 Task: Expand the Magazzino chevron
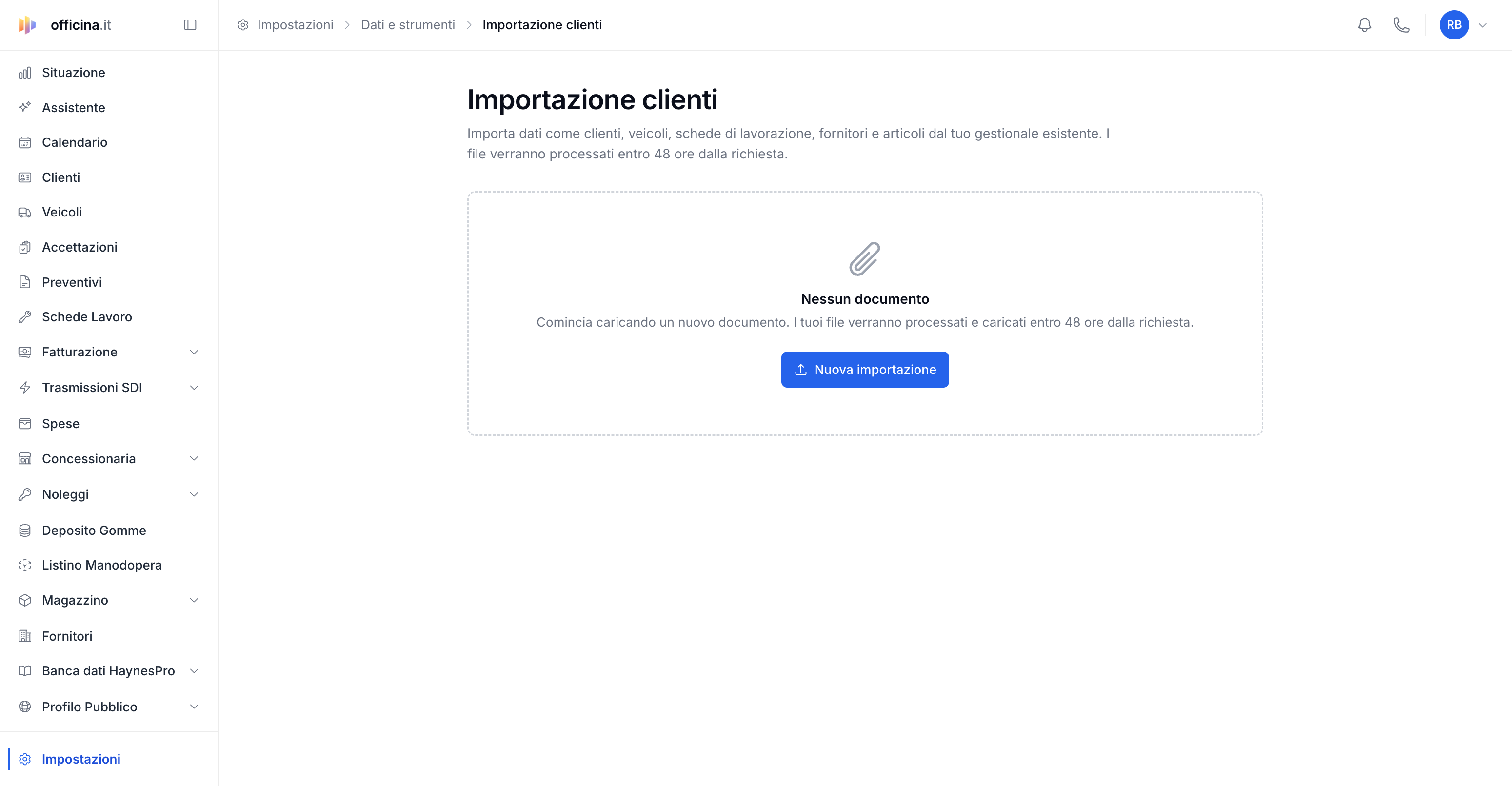[x=194, y=600]
